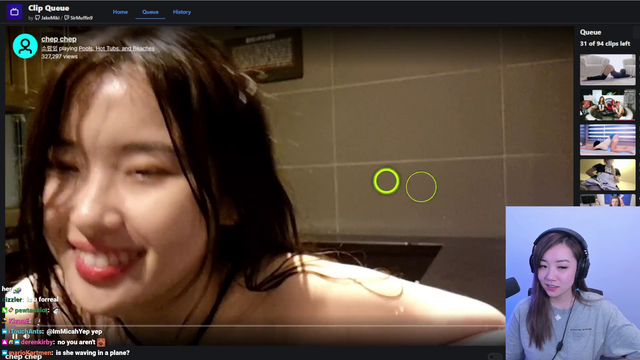This screenshot has height=360, width=640.
Task: Open the JakeMiki GitHub profile icon link
Action: click(x=38, y=18)
